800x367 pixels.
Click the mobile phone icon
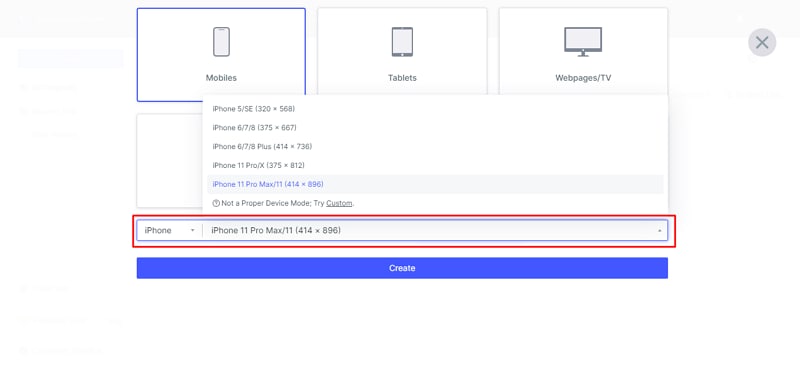[221, 42]
